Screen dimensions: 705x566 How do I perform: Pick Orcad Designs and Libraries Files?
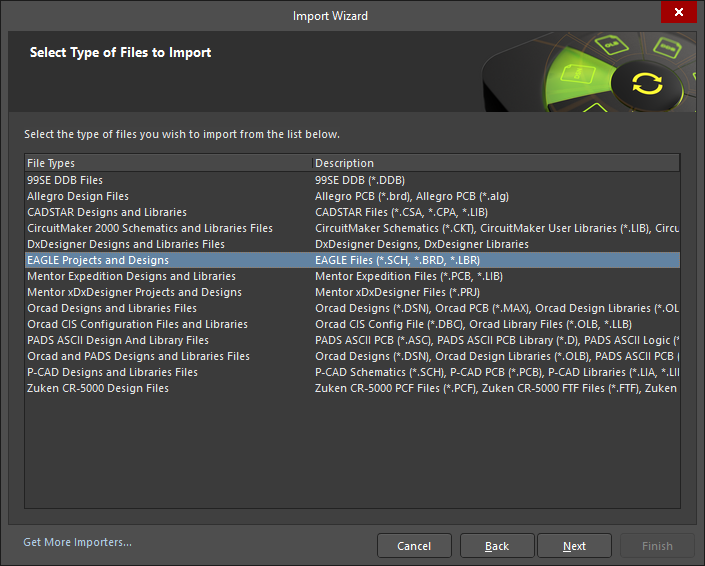click(352, 308)
